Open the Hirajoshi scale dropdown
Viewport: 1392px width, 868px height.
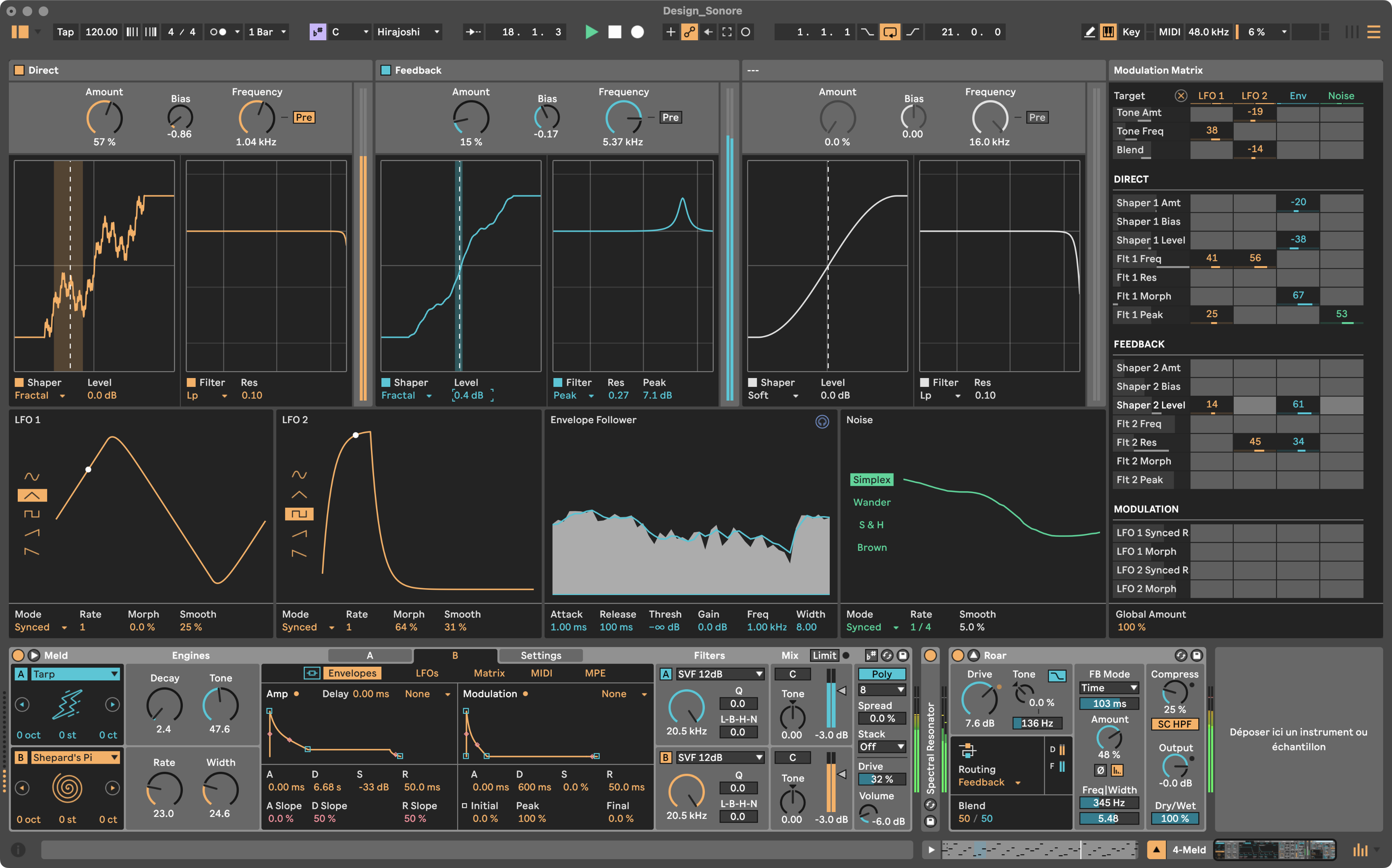(408, 32)
